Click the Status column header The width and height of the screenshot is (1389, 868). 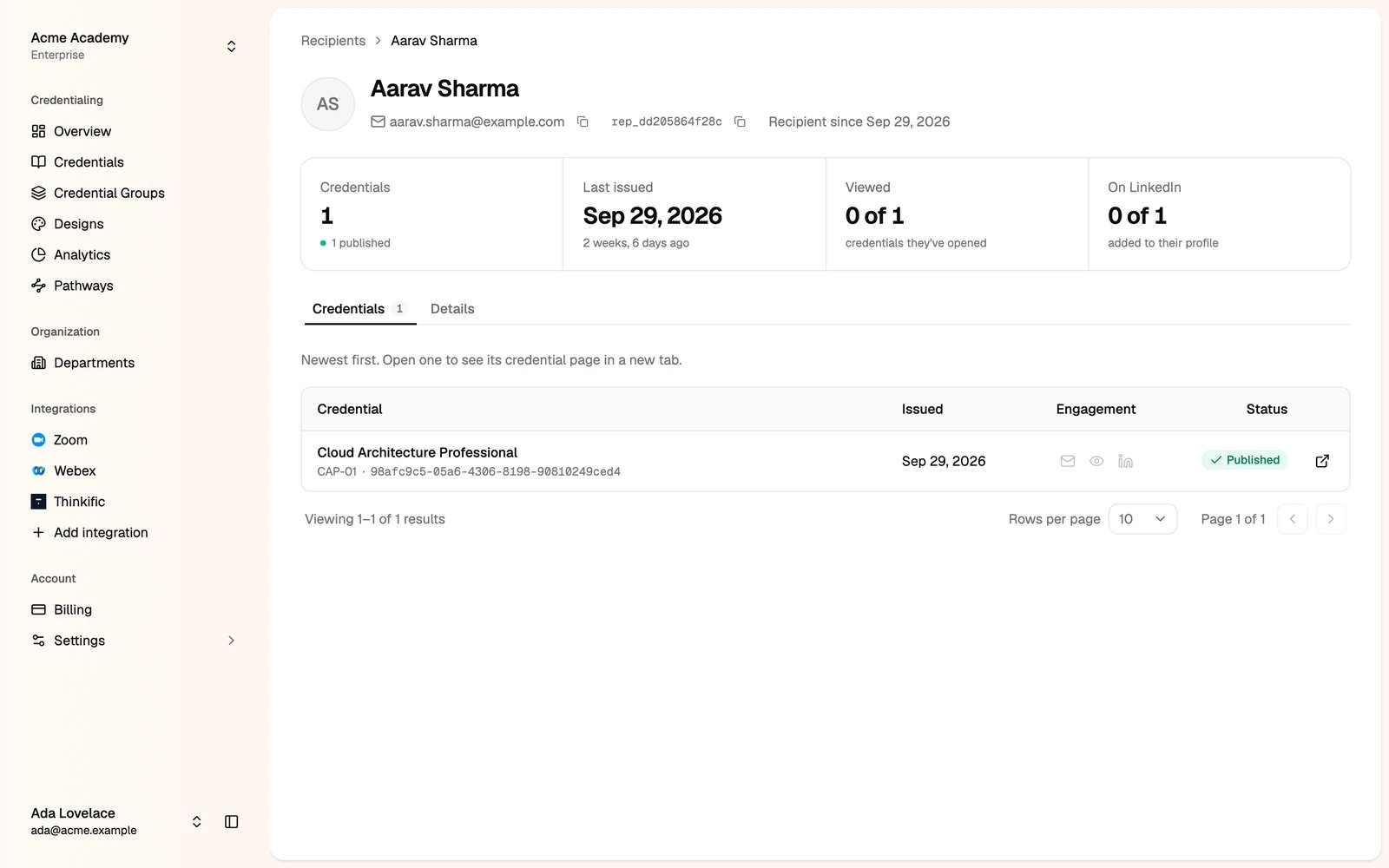coord(1267,409)
